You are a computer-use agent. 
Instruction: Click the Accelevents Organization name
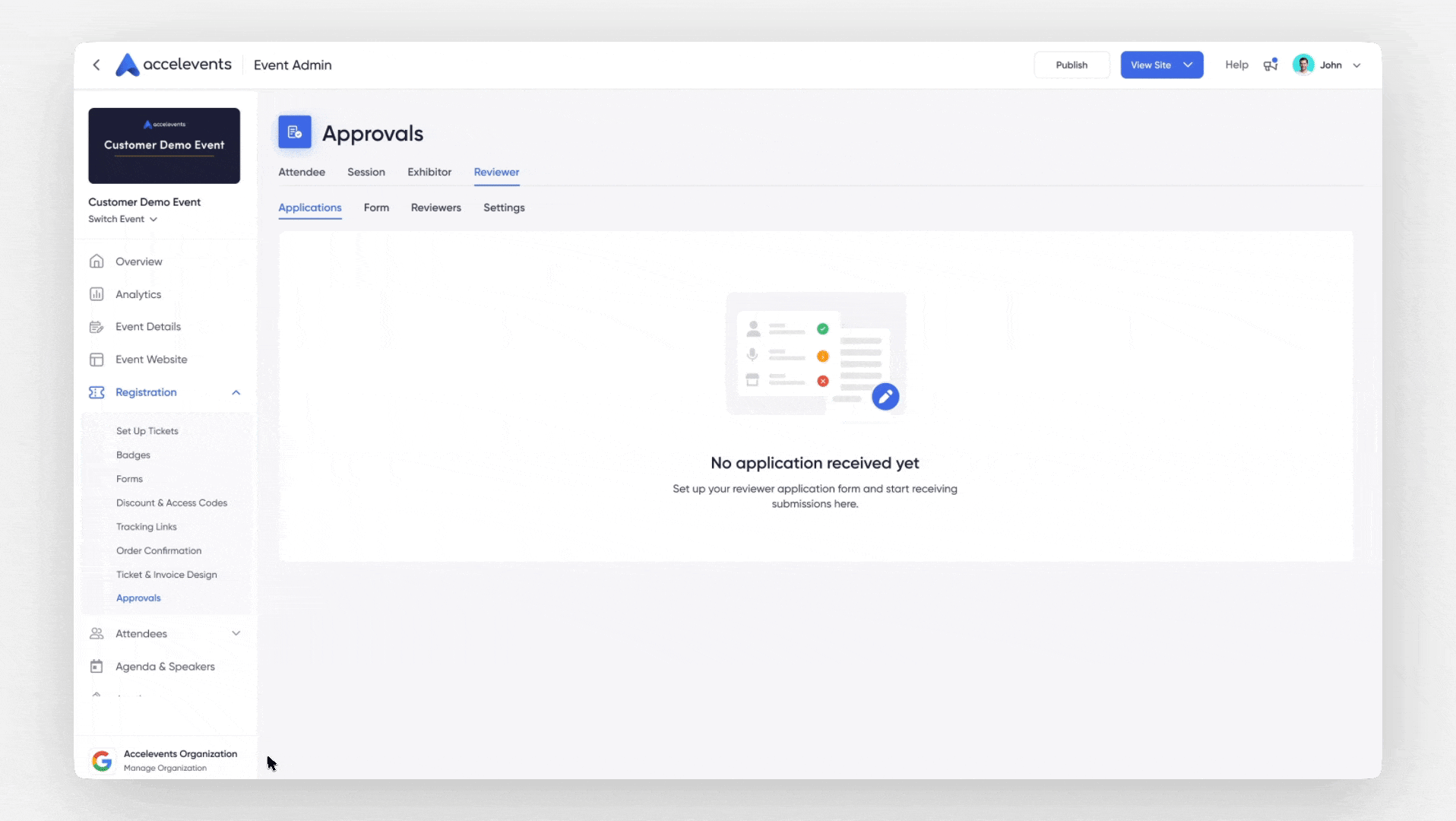coord(180,754)
